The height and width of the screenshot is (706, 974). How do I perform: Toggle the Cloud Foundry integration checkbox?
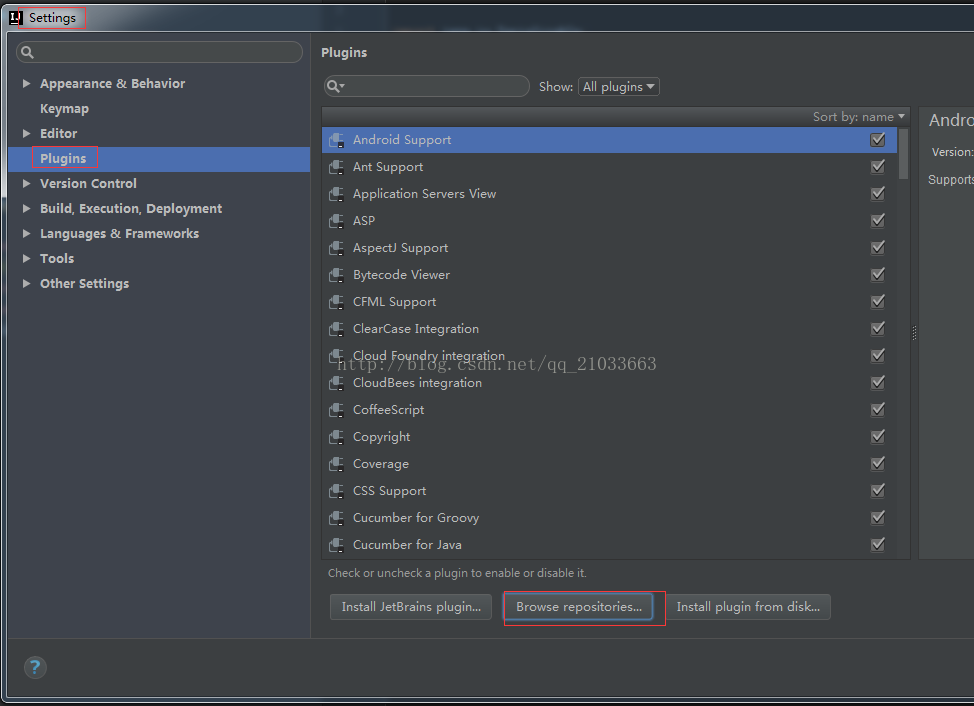(878, 356)
